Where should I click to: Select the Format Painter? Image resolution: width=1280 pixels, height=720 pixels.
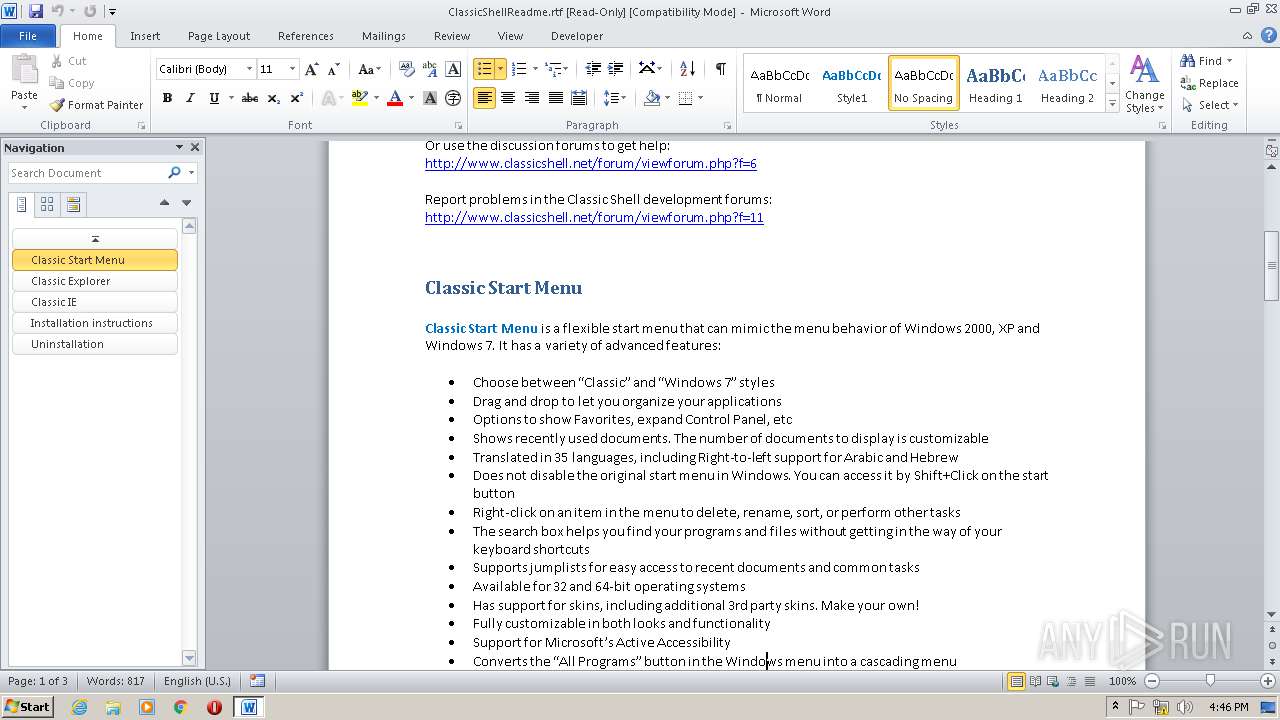click(x=97, y=105)
